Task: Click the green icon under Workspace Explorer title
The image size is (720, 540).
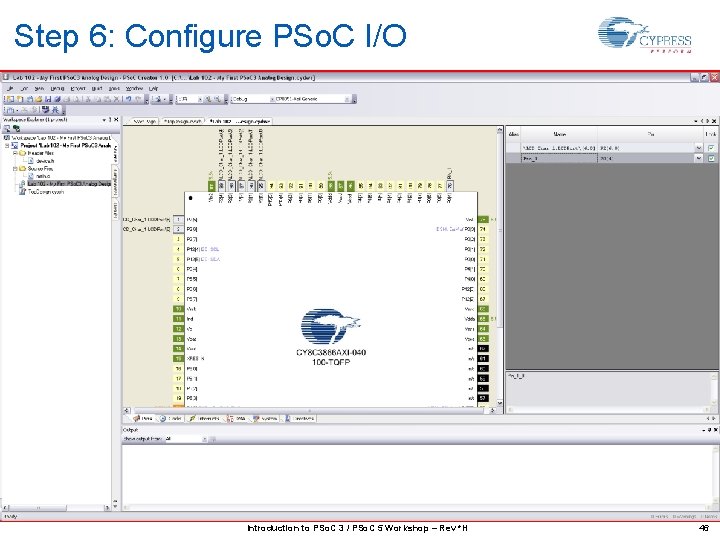Action: 17,129
